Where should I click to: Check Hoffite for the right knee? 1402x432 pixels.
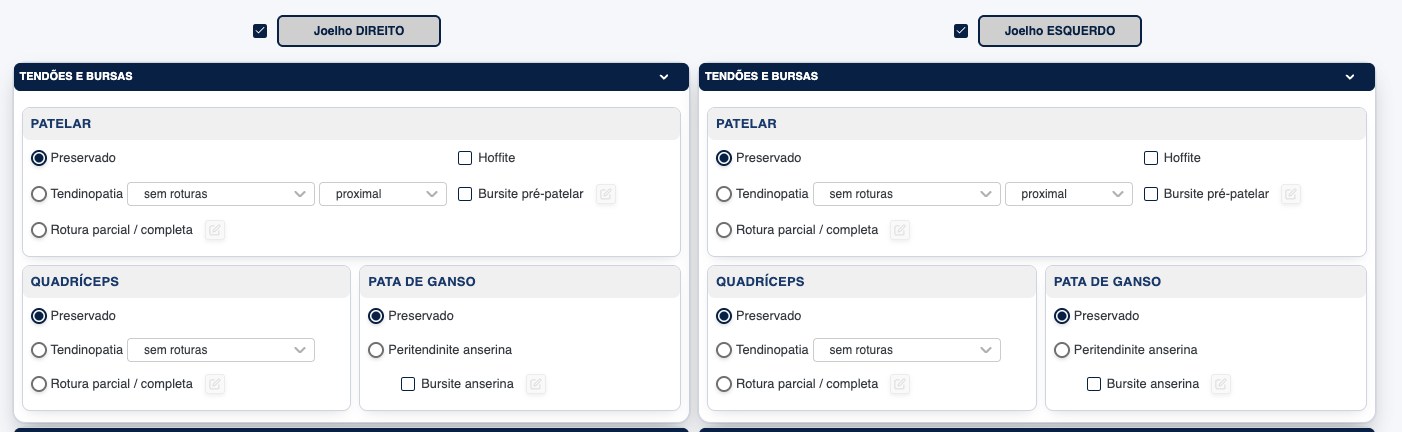coord(465,158)
